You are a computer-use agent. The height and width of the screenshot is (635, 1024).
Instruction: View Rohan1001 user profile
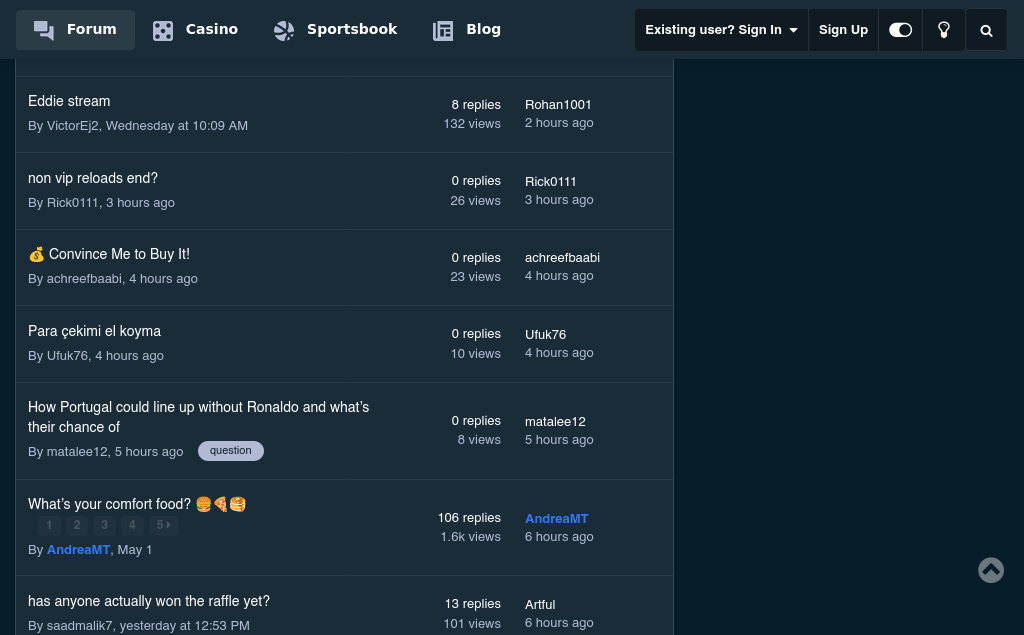click(x=558, y=105)
